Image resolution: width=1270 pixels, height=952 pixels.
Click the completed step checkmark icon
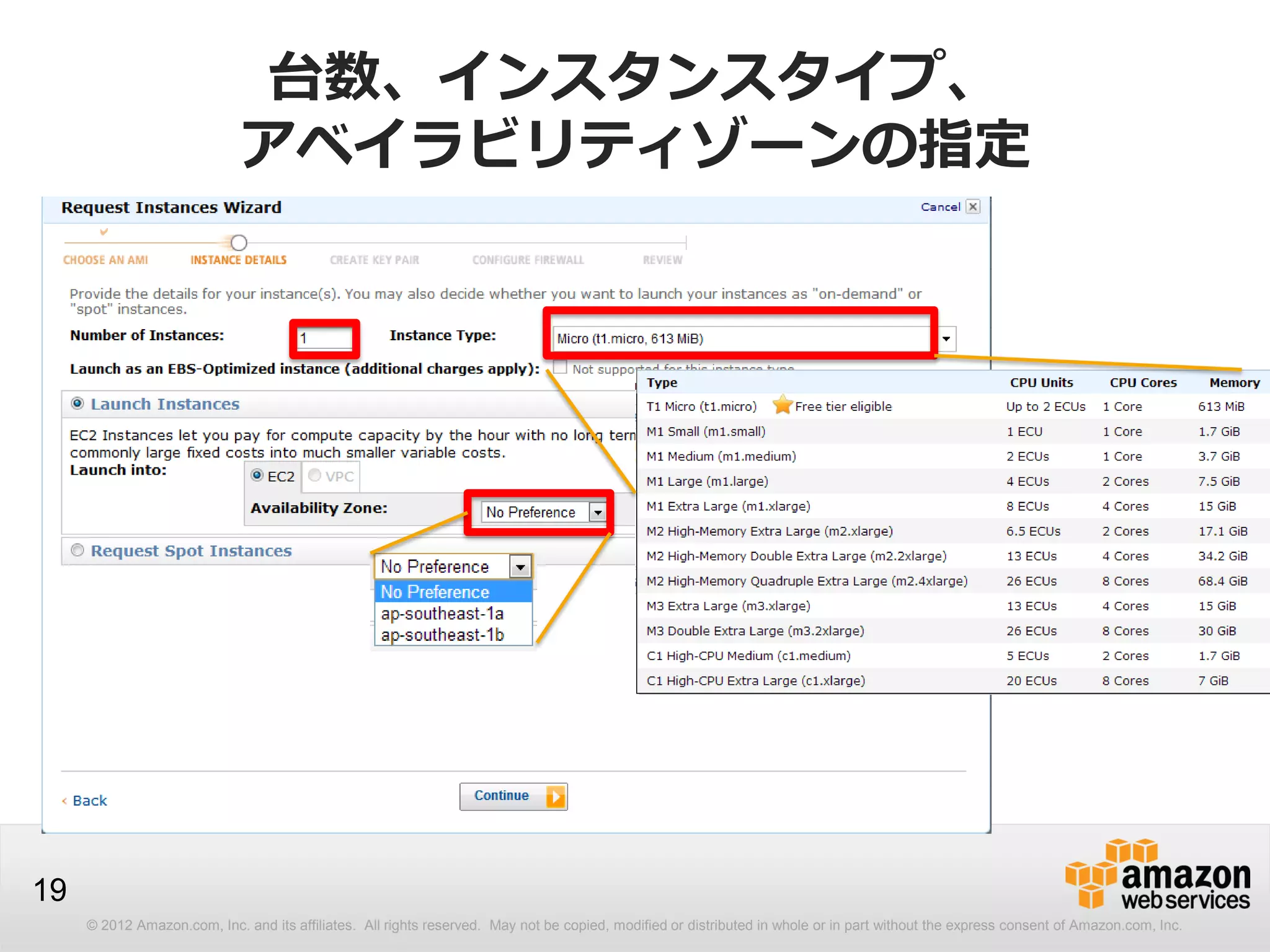click(x=104, y=232)
